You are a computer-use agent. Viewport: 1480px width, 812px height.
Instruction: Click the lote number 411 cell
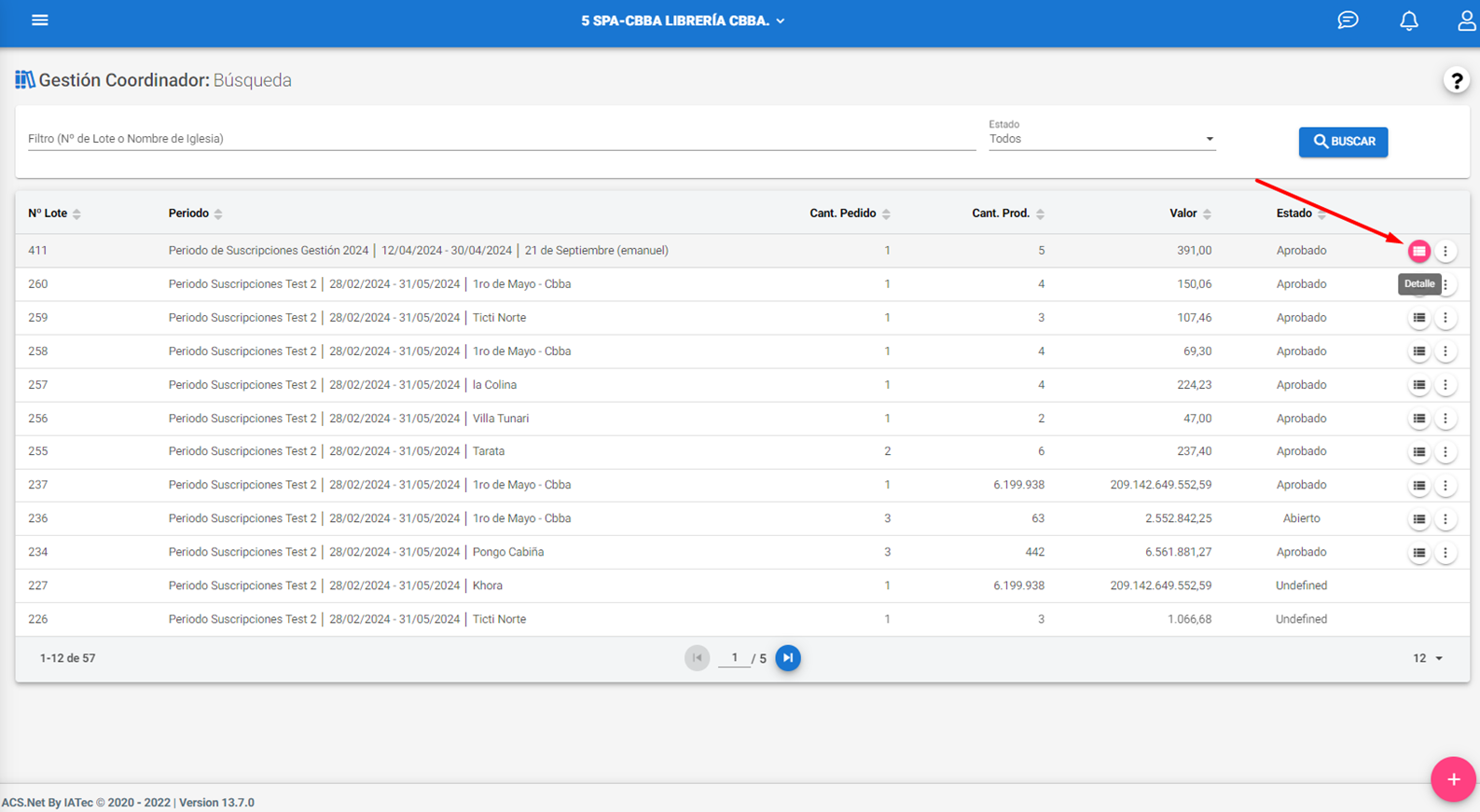37,251
